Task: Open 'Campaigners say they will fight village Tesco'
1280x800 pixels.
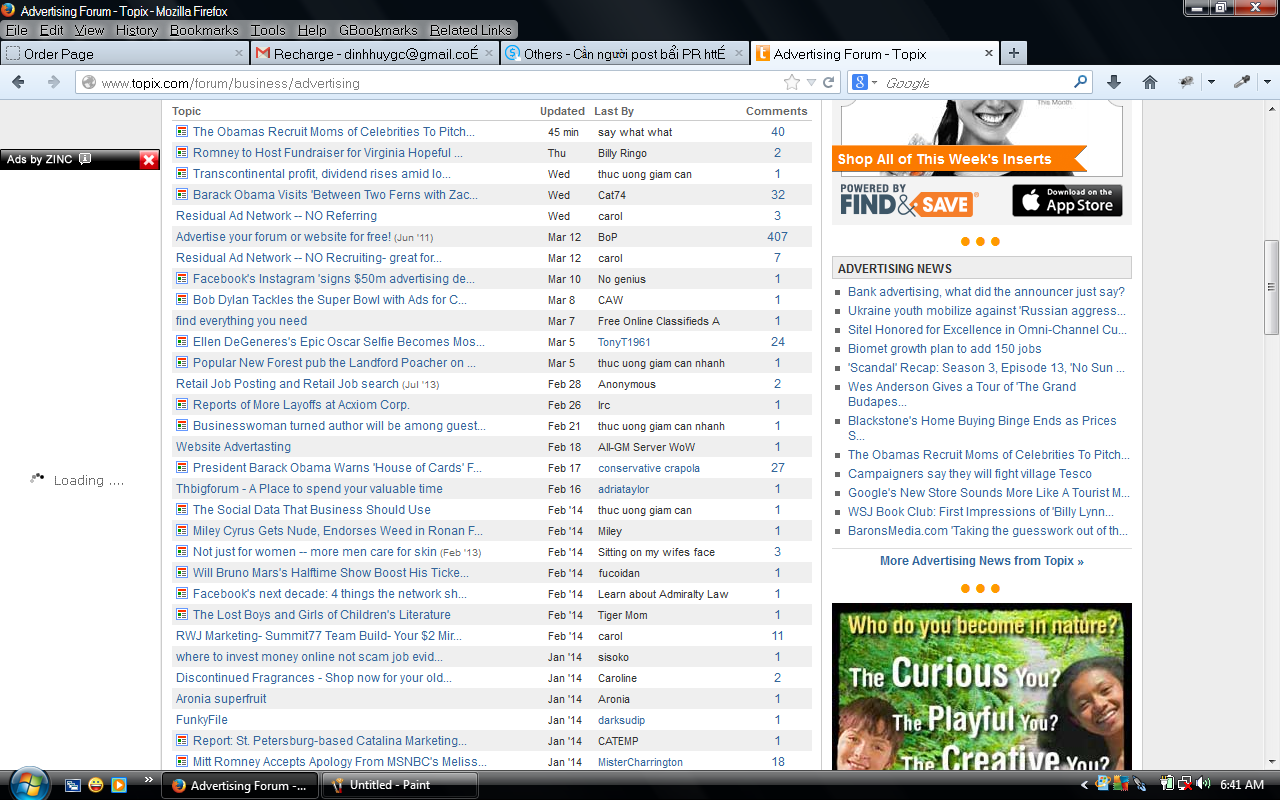Action: 970,474
